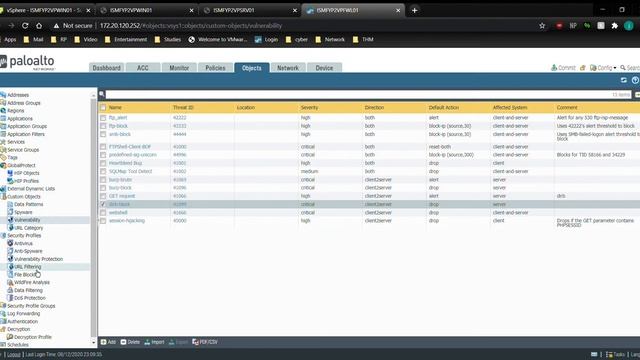640x360 pixels.
Task: Click the Antivirus profile icon
Action: click(10, 243)
